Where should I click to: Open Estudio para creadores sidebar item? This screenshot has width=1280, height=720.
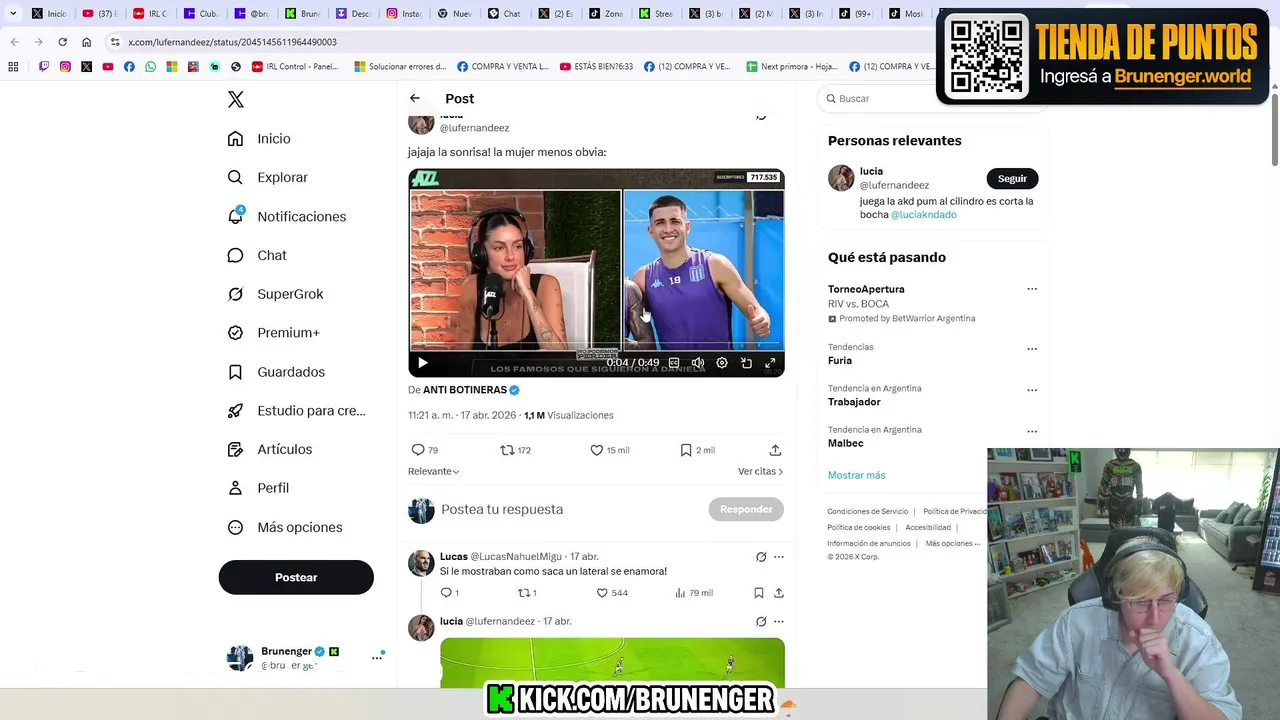coord(296,410)
